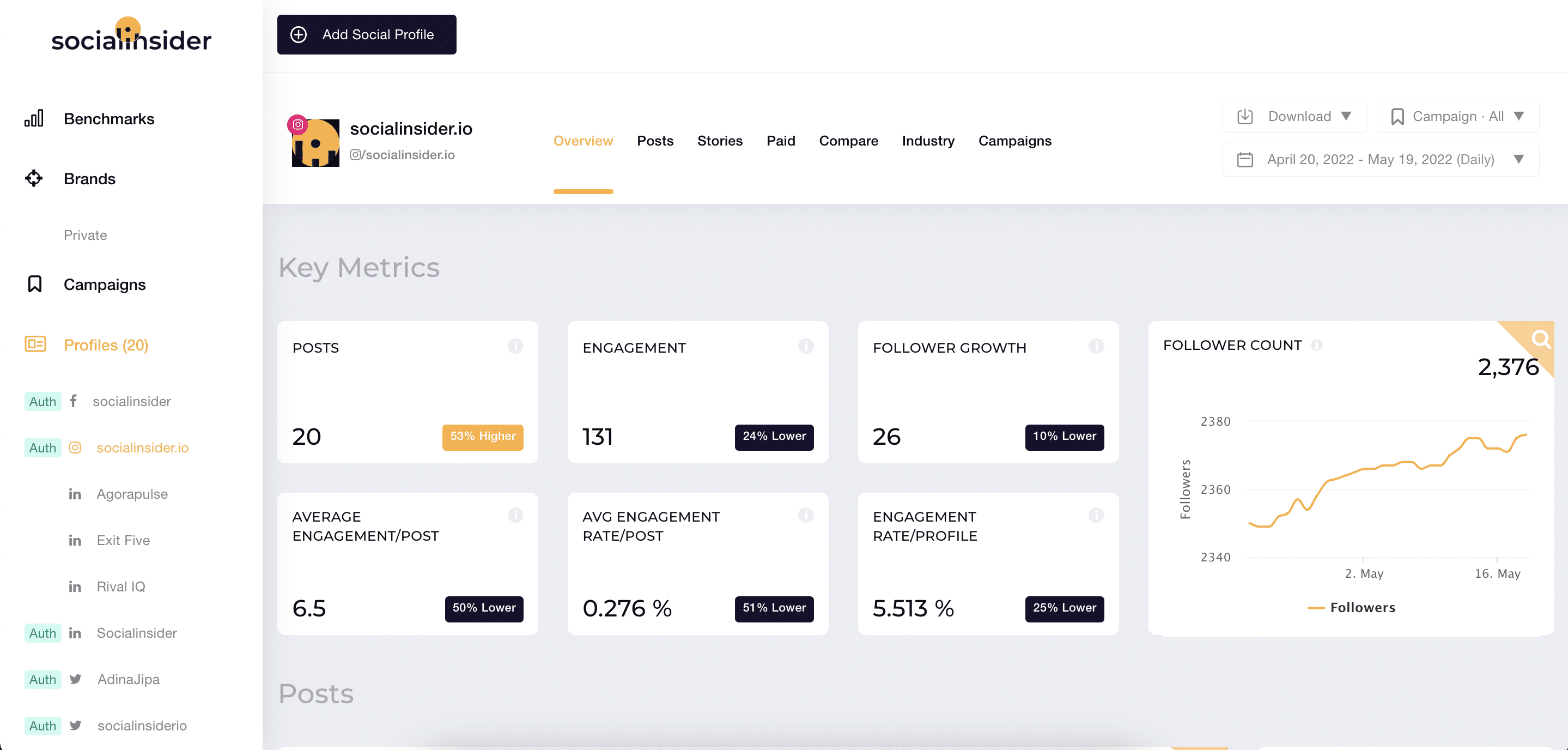
Task: Click the 24% Lower badge on ENGAGEMENT
Action: click(774, 437)
